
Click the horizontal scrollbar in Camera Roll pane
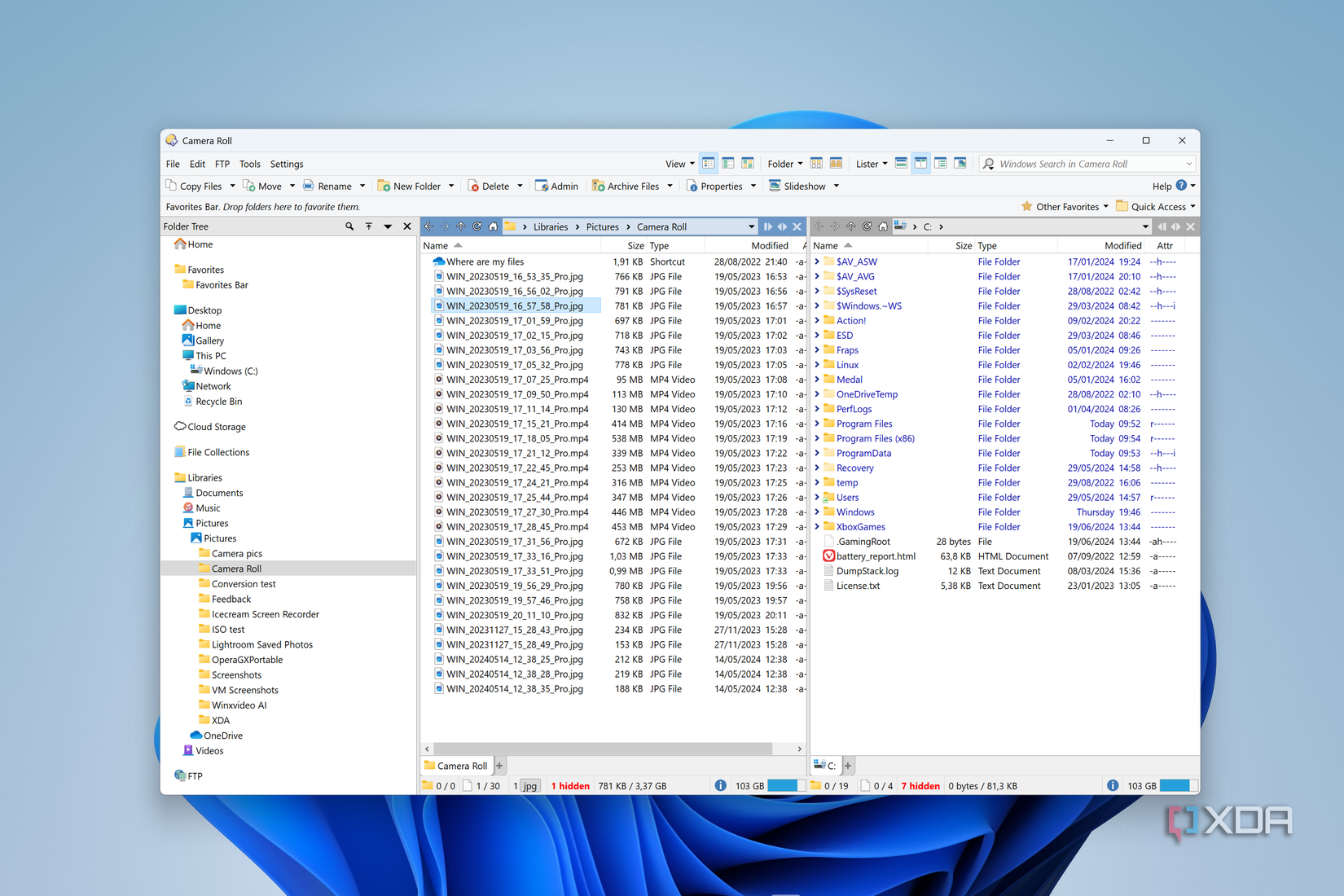pos(603,749)
